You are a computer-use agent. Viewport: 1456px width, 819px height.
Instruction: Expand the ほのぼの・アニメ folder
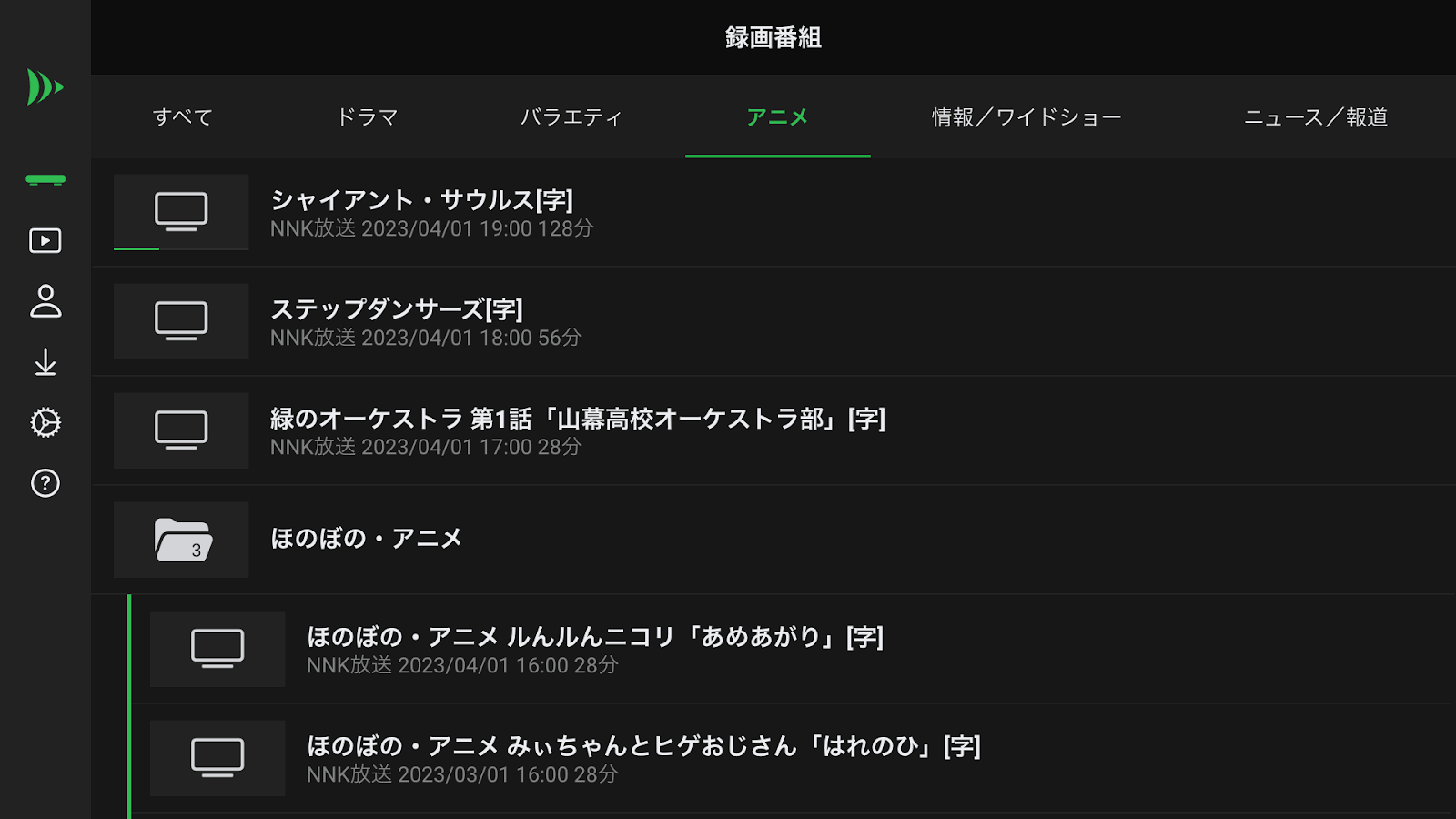click(368, 539)
